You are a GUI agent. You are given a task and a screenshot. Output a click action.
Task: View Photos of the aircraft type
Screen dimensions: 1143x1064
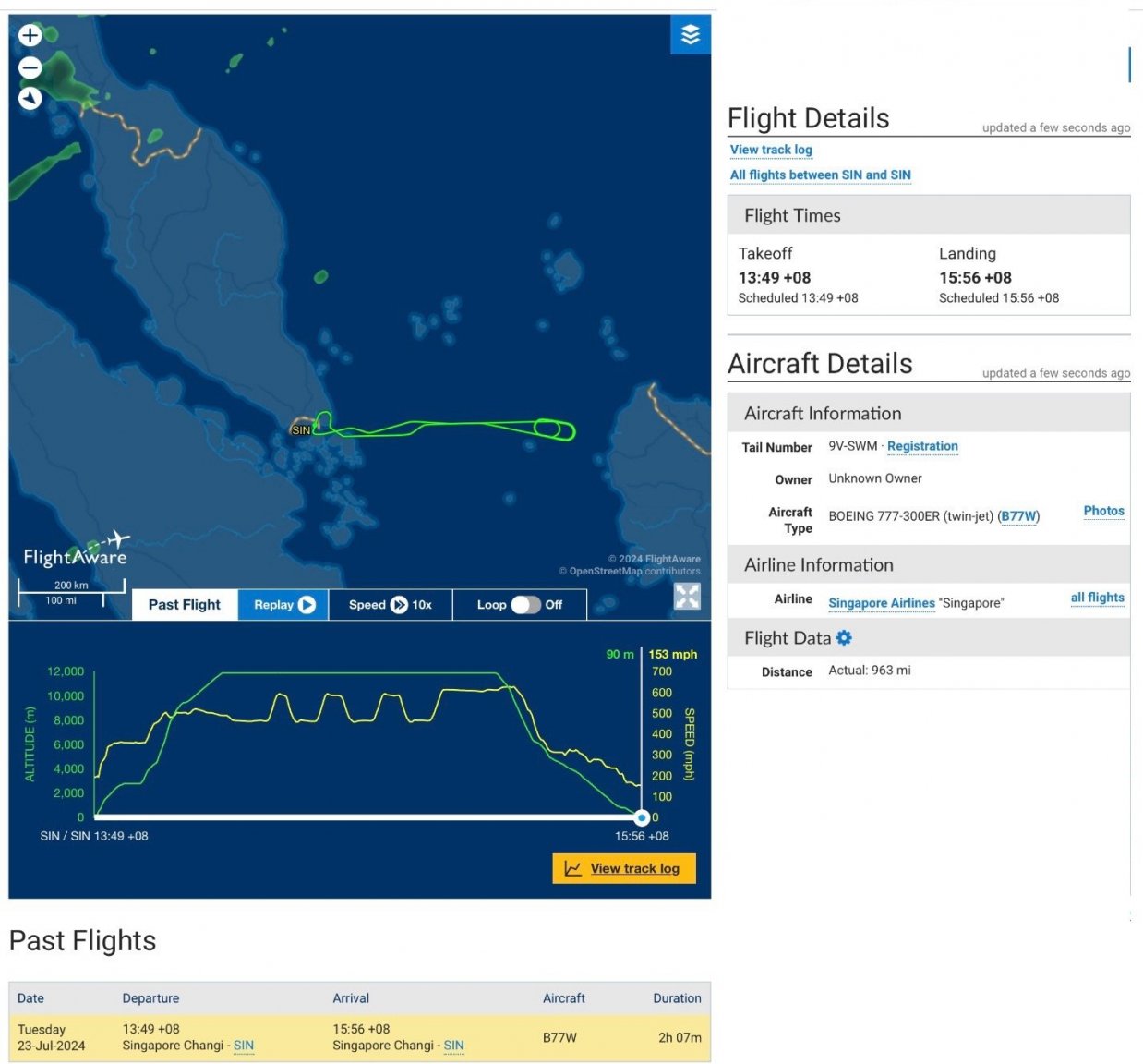1103,511
